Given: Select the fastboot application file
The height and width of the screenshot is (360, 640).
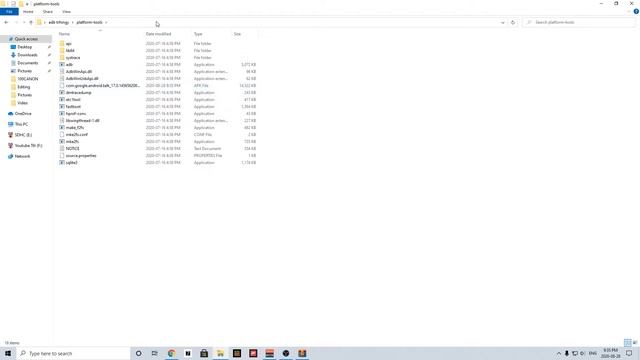Looking at the screenshot, I should click(x=73, y=107).
